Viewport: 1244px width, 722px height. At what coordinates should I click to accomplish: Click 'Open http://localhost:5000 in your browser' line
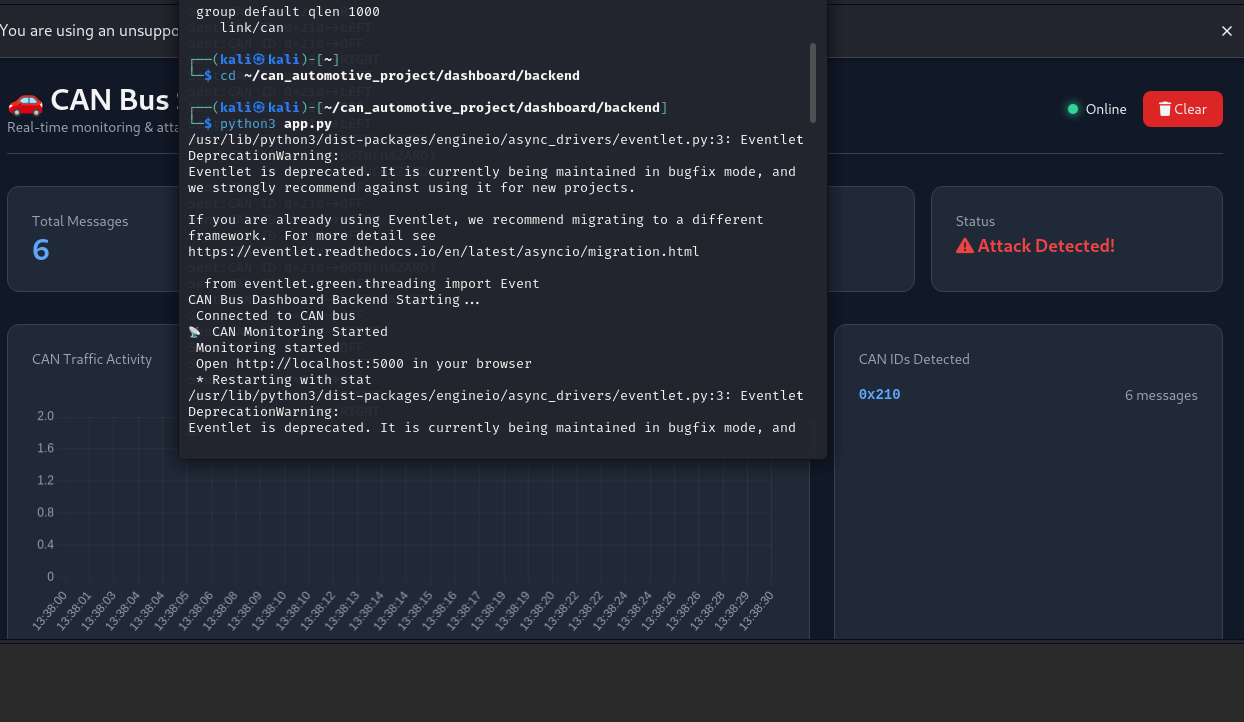coord(364,363)
